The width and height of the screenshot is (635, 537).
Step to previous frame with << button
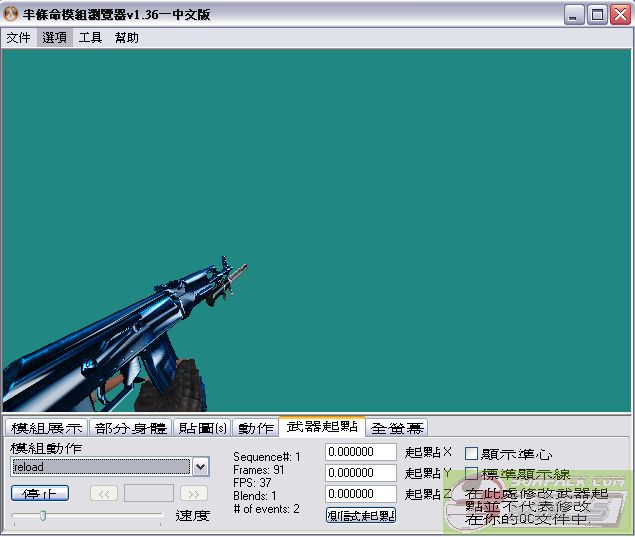(104, 493)
